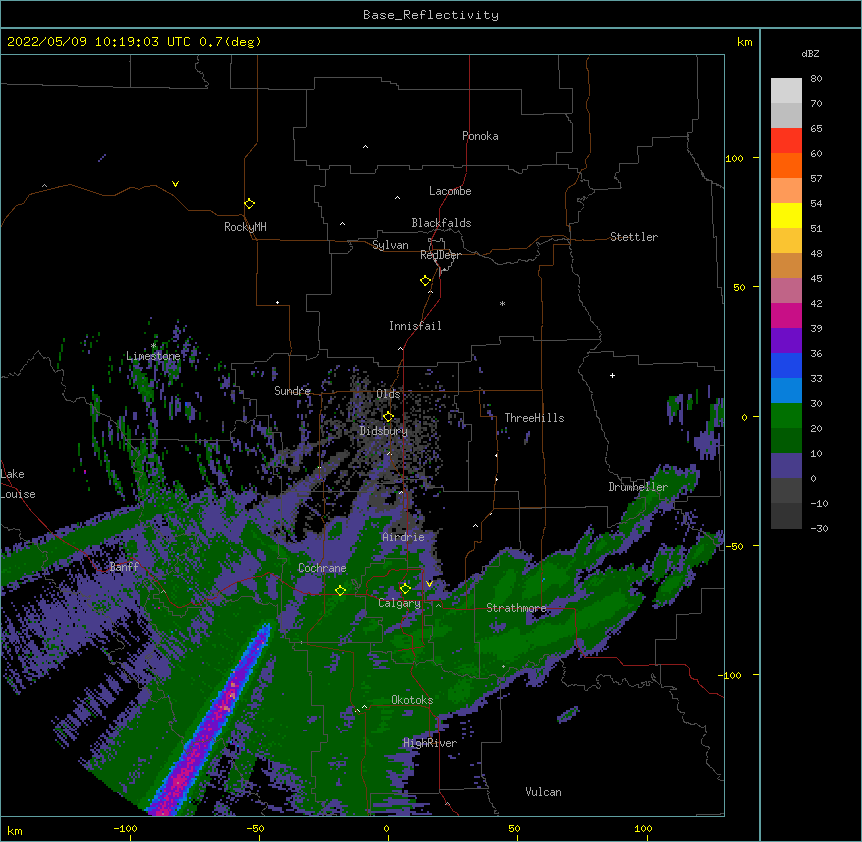Select the slate purple 0–10 dBZ swatch
This screenshot has width=862, height=842.
click(x=786, y=466)
